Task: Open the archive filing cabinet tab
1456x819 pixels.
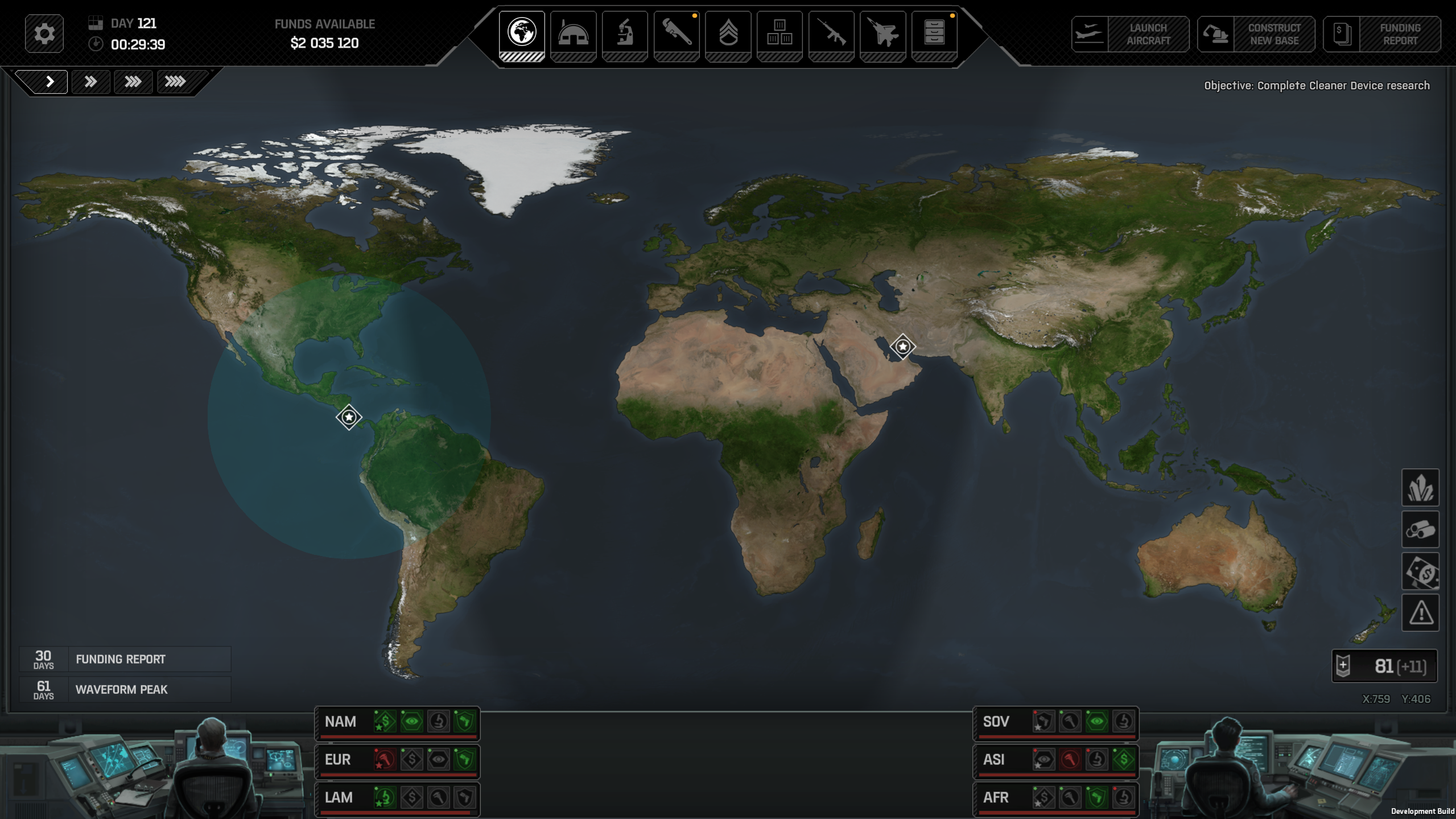Action: coord(934,33)
